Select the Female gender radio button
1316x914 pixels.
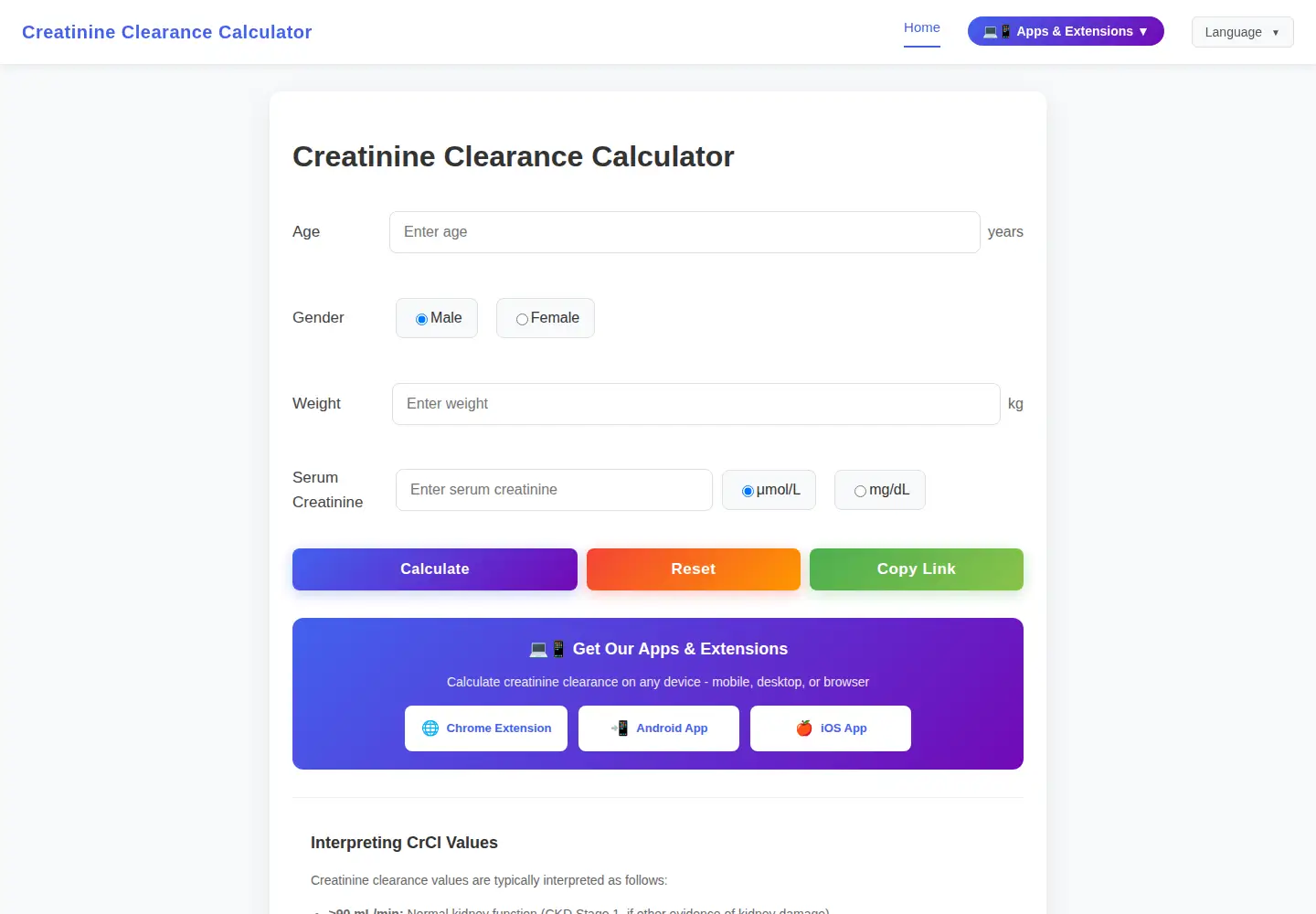pos(522,319)
